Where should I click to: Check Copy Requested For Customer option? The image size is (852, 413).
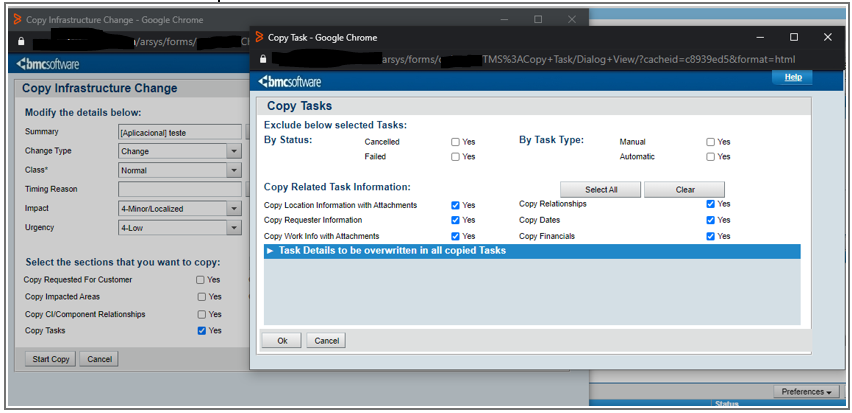click(x=200, y=280)
